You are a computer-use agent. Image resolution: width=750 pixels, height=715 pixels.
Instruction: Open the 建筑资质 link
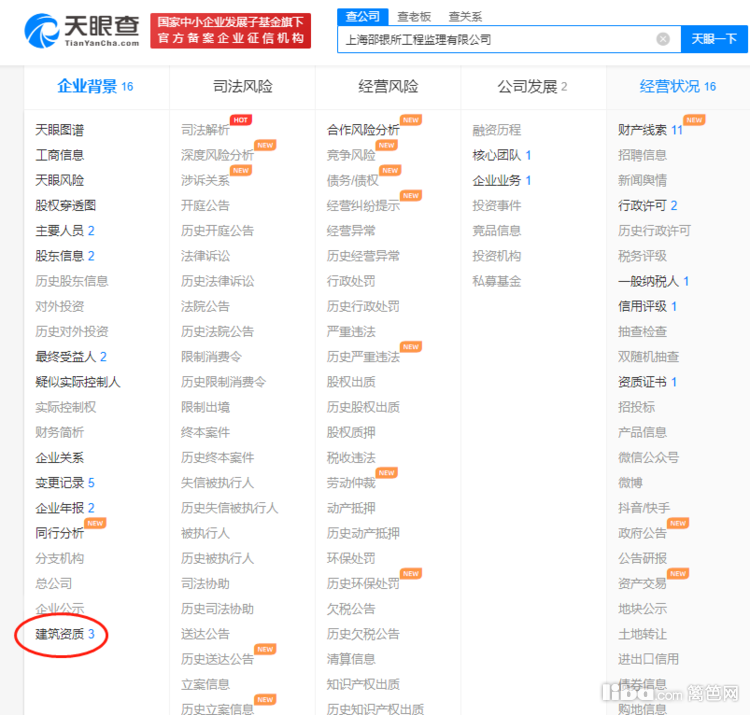[60, 634]
